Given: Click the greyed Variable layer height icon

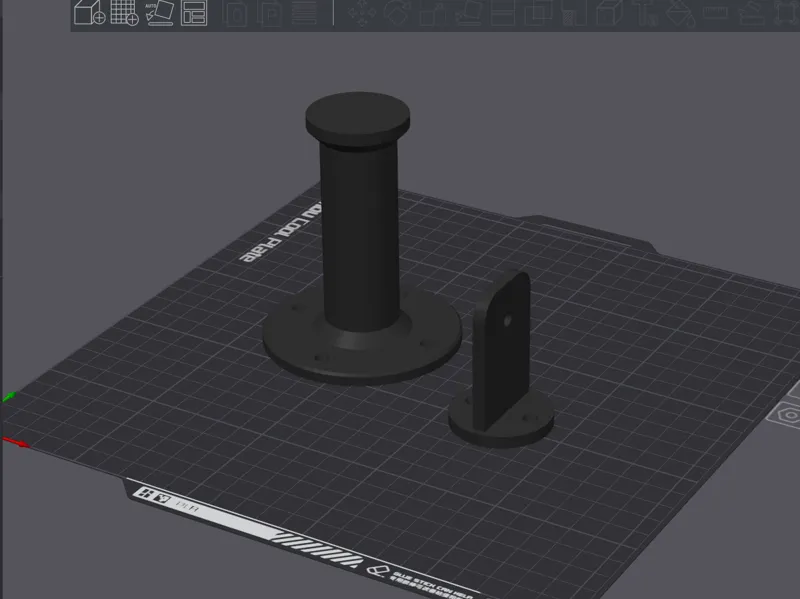Looking at the screenshot, I should tap(304, 12).
